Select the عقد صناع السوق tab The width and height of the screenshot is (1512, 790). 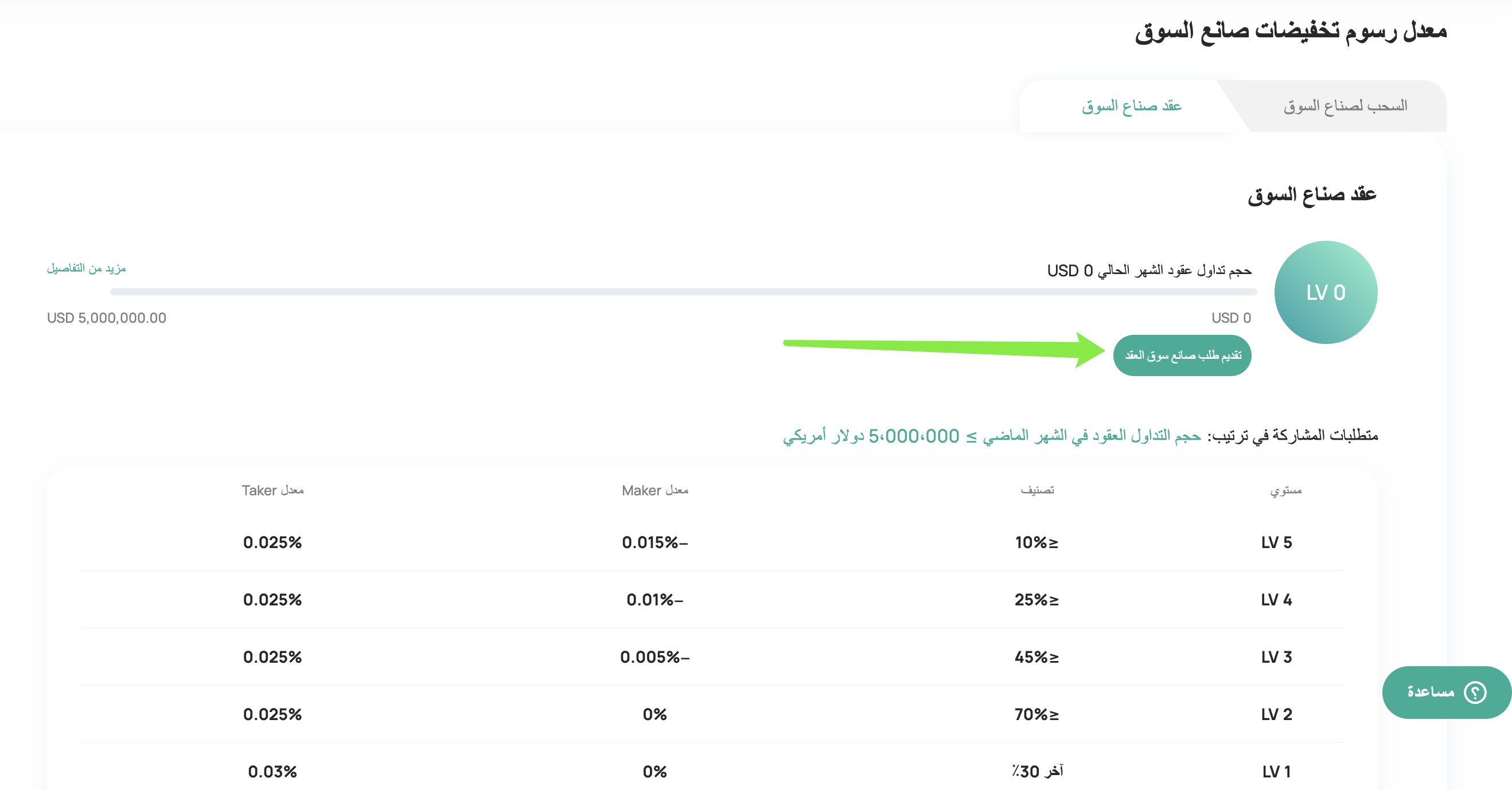[x=1131, y=106]
